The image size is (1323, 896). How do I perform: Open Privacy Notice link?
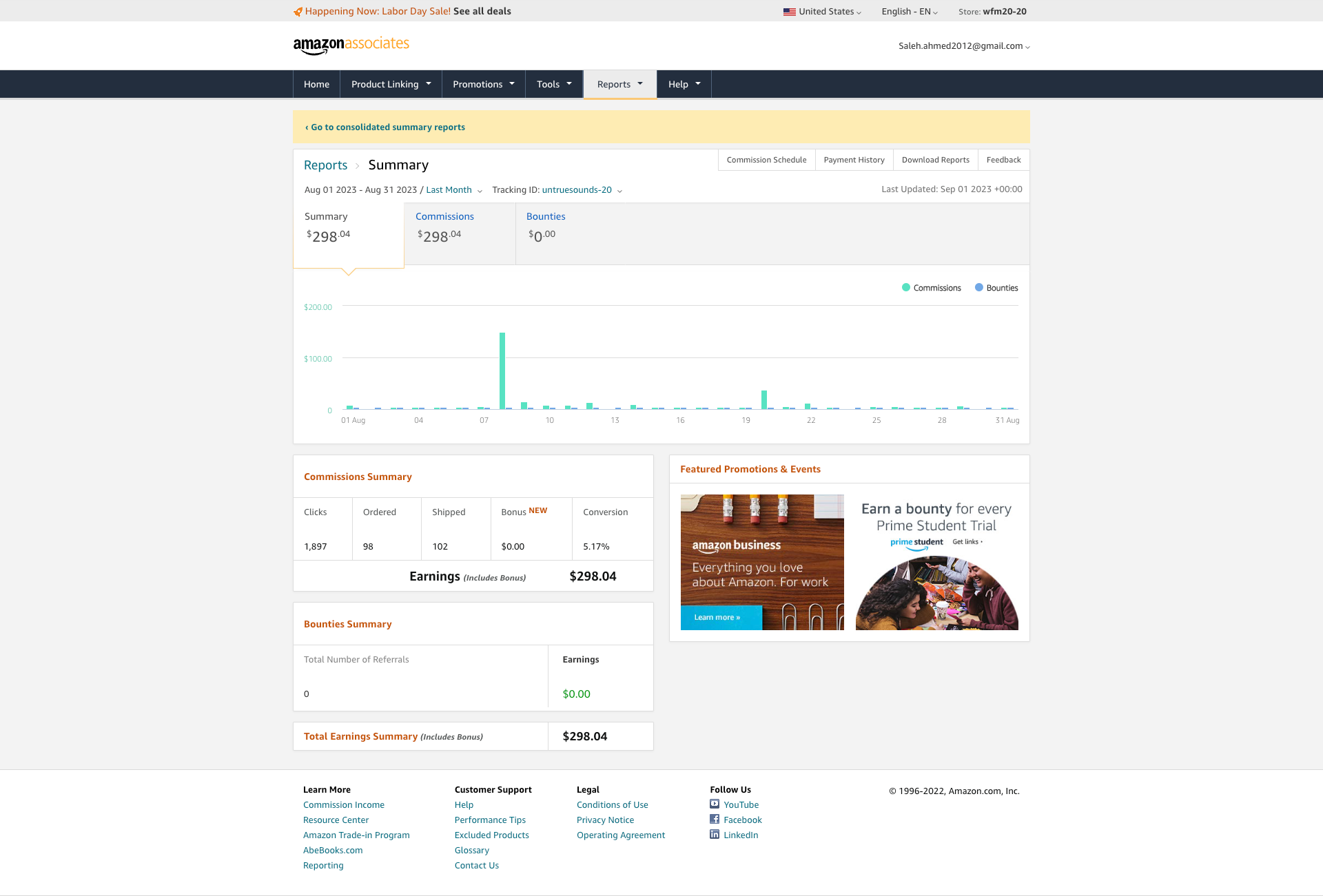pos(605,820)
